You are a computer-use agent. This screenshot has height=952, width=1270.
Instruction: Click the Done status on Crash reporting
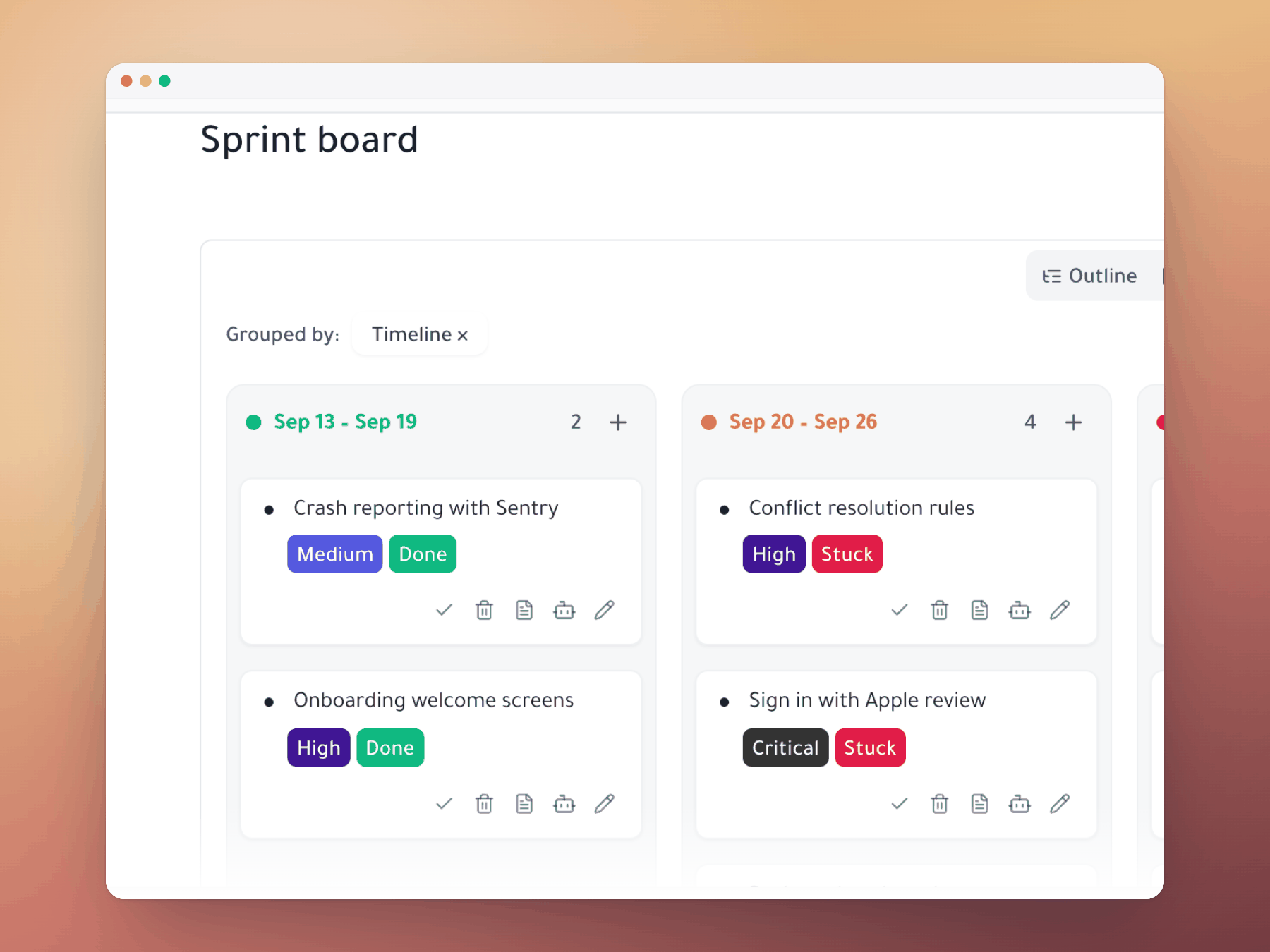point(423,554)
